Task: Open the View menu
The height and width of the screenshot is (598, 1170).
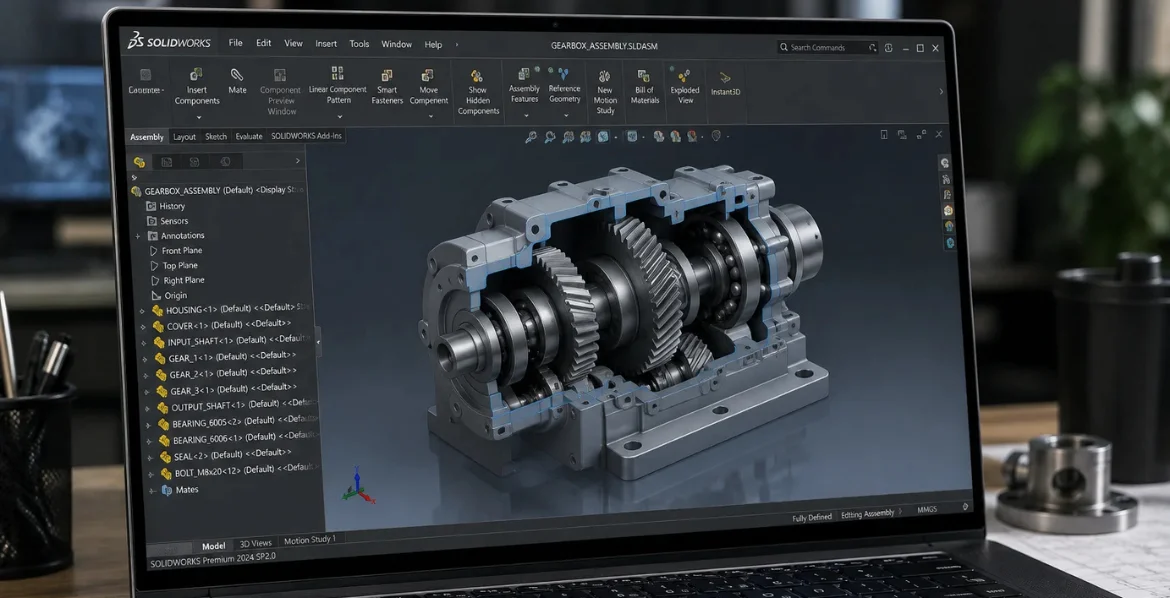Action: (293, 43)
